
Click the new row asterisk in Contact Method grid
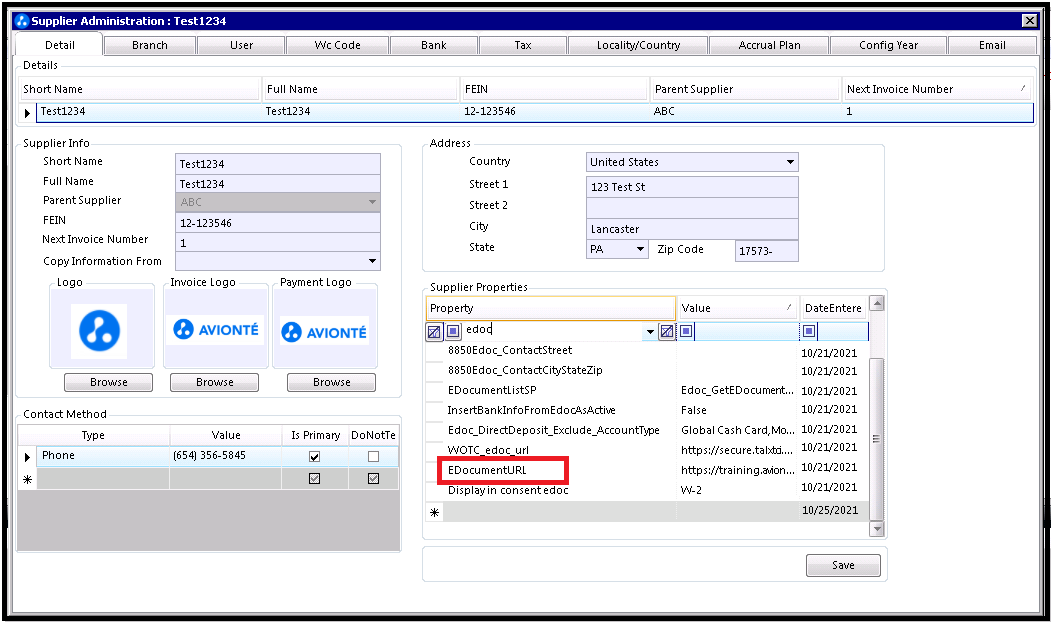click(27, 479)
